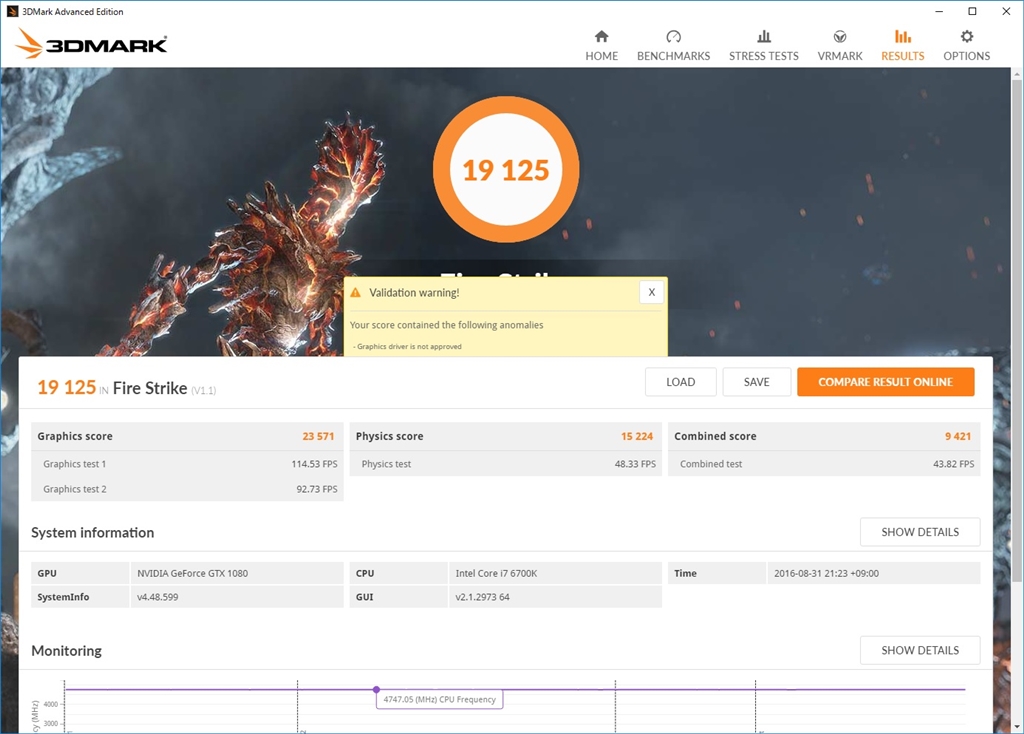Click the Combined score label
The width and height of the screenshot is (1024, 734).
tap(715, 436)
